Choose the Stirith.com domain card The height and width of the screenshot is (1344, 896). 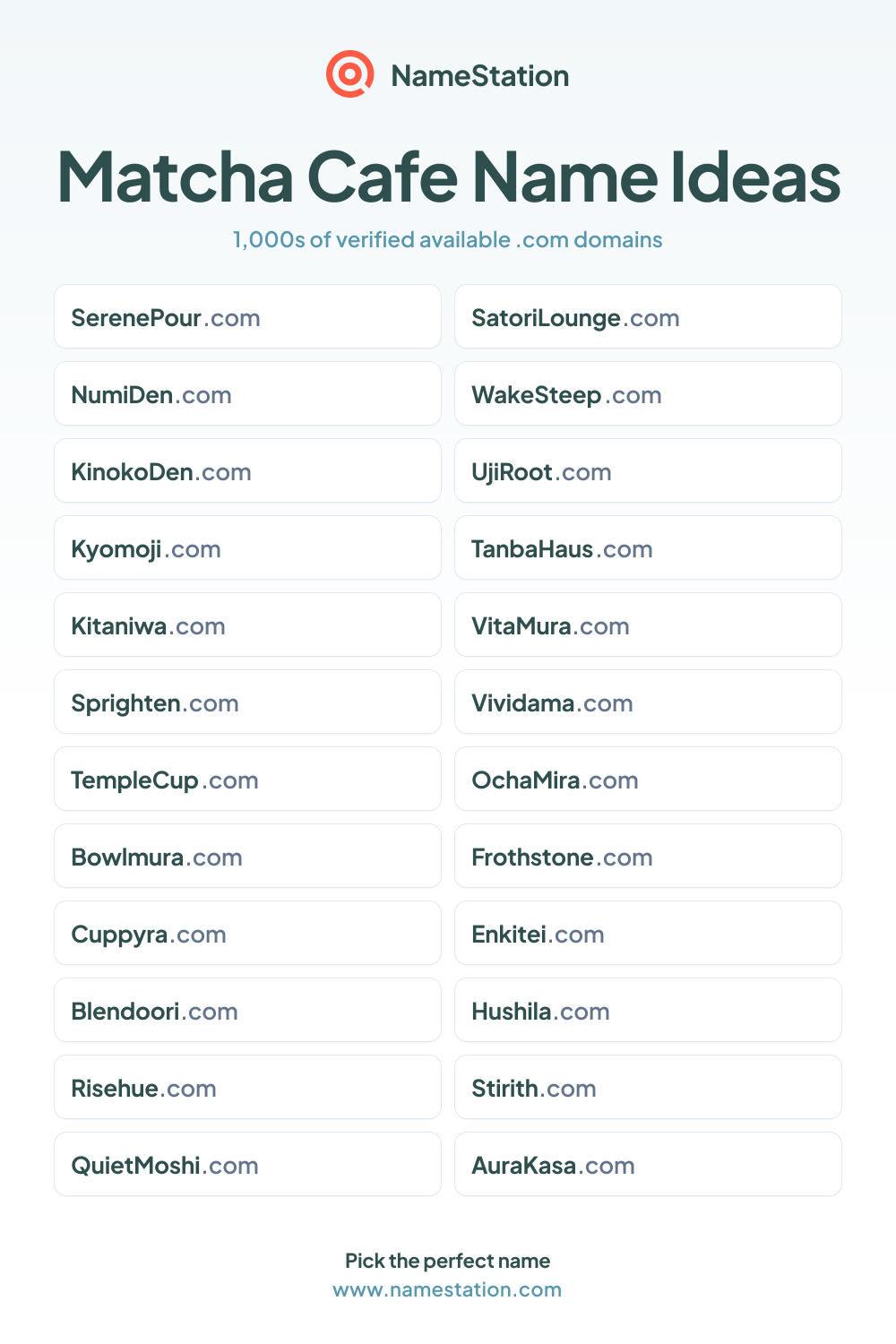click(648, 1087)
